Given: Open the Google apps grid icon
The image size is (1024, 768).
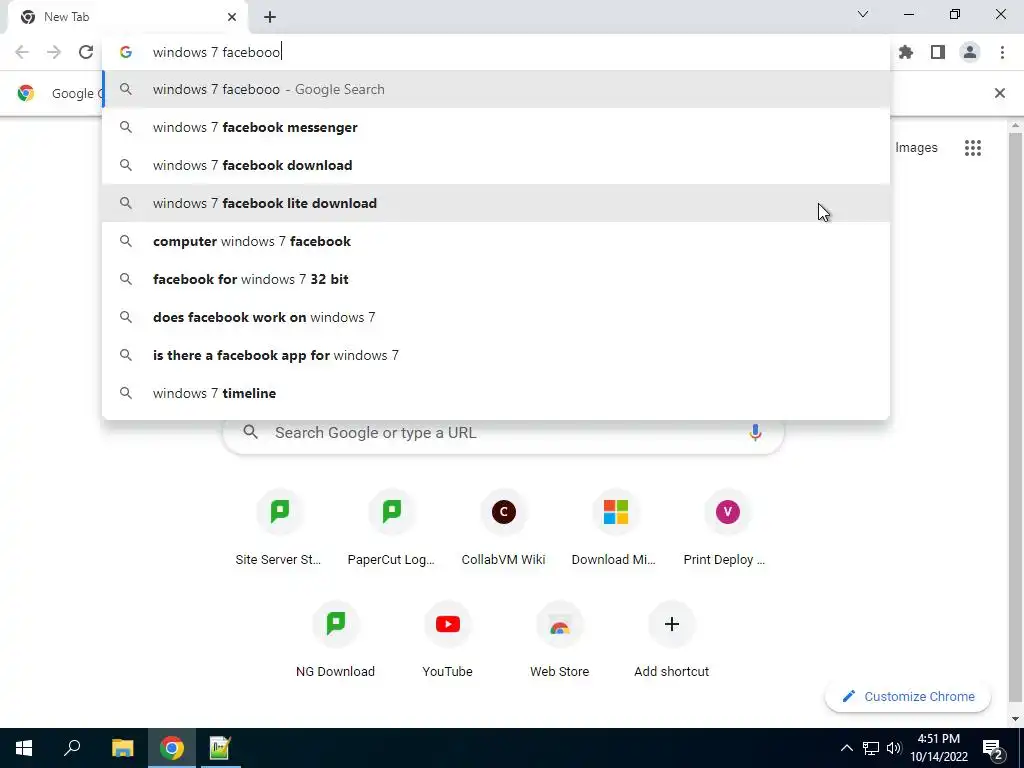Looking at the screenshot, I should point(972,148).
